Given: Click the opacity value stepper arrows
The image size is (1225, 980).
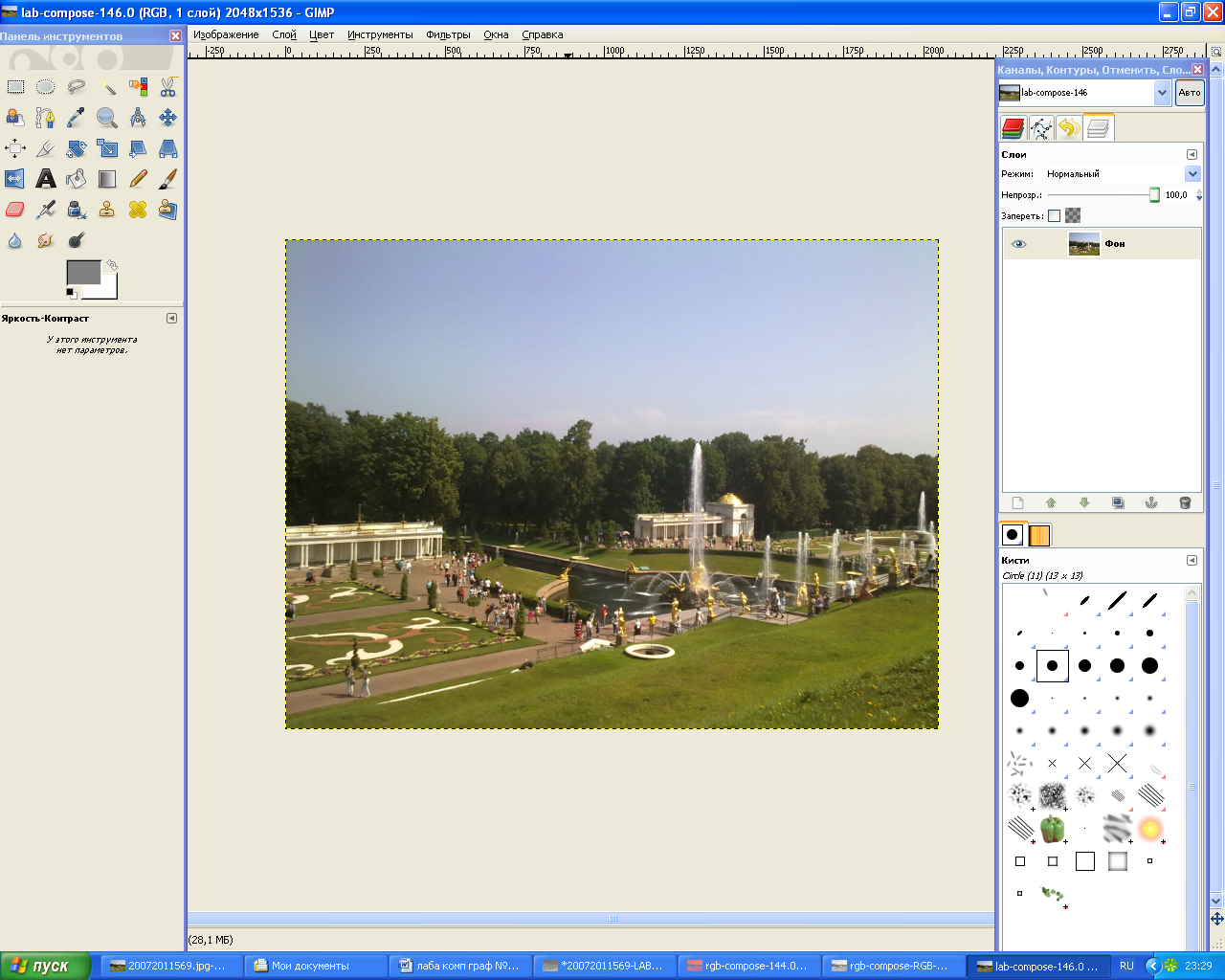Looking at the screenshot, I should tap(1199, 195).
